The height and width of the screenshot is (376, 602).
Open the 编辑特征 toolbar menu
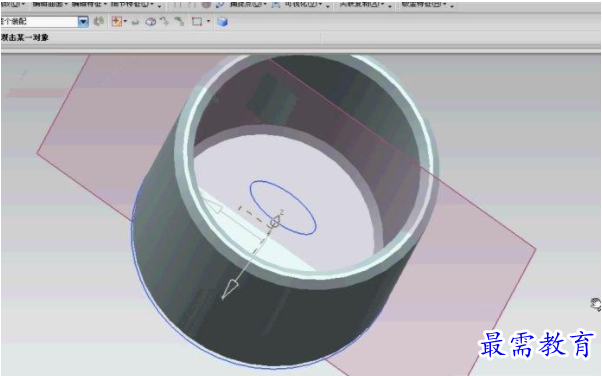point(89,4)
